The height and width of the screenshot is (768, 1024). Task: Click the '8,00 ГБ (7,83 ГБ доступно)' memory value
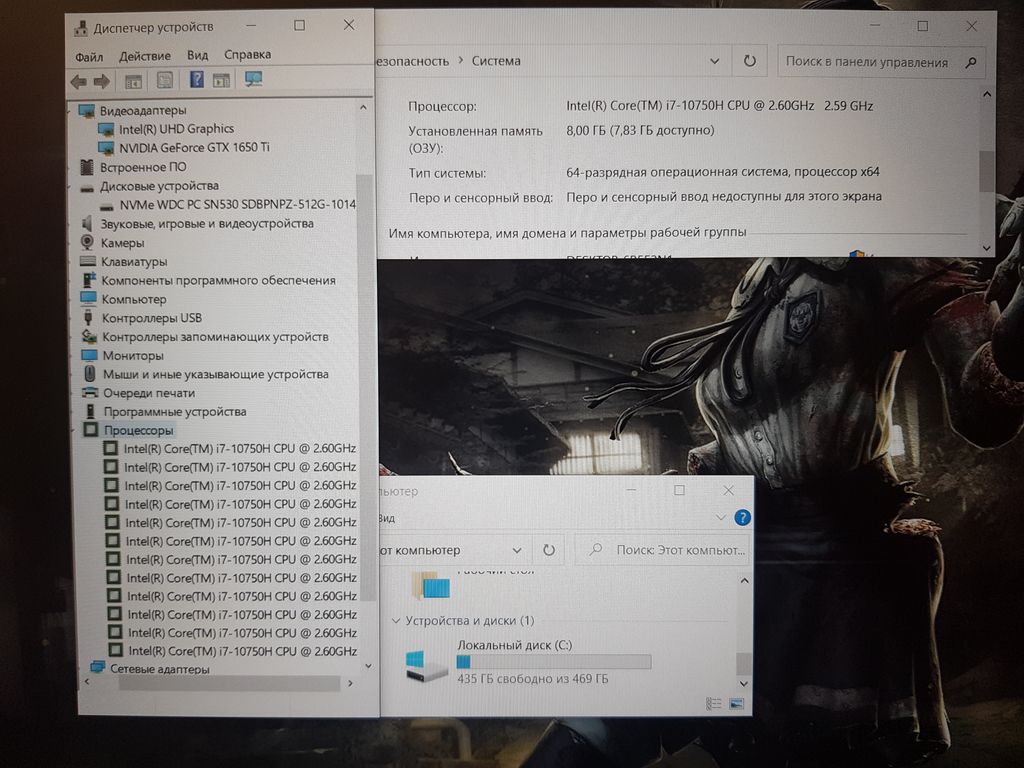pyautogui.click(x=640, y=130)
